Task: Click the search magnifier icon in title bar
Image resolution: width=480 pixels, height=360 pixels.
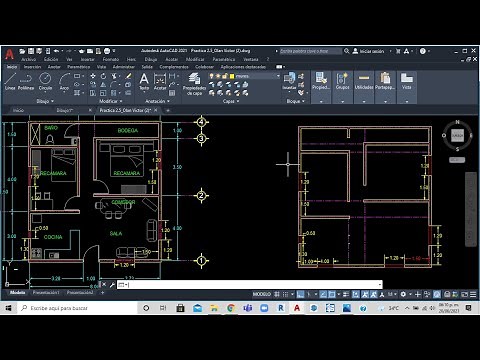Action: (347, 51)
